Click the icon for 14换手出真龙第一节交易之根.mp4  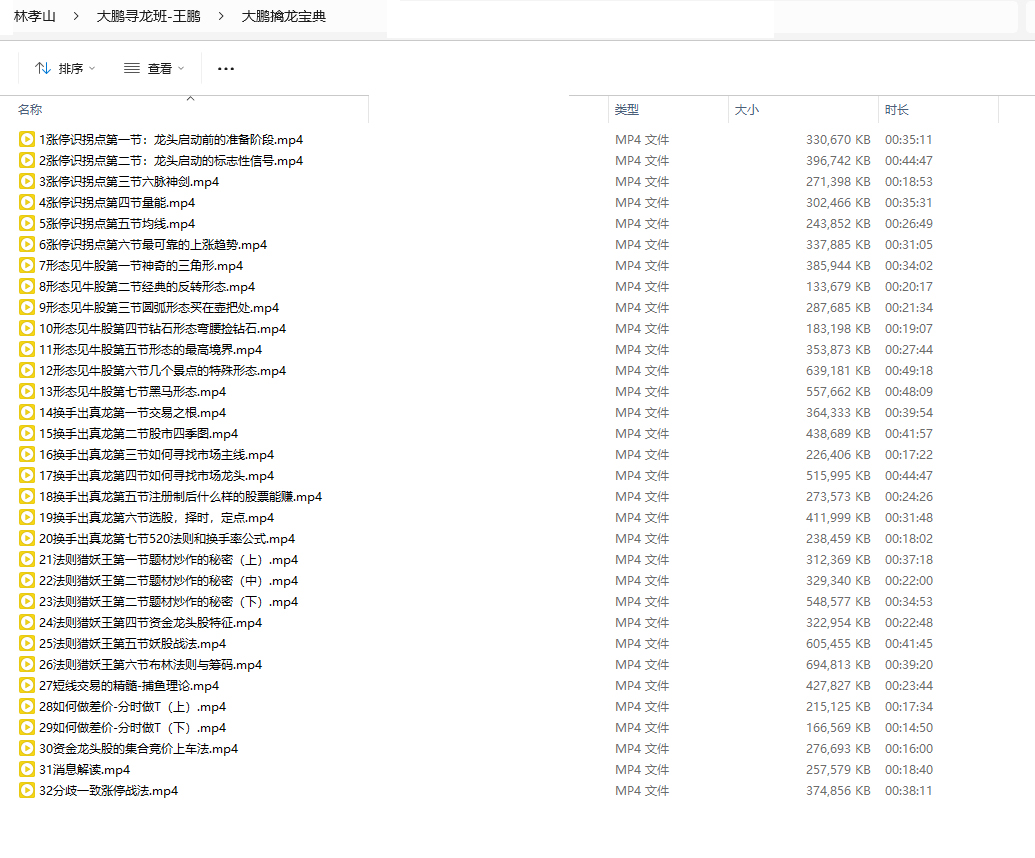pyautogui.click(x=27, y=413)
